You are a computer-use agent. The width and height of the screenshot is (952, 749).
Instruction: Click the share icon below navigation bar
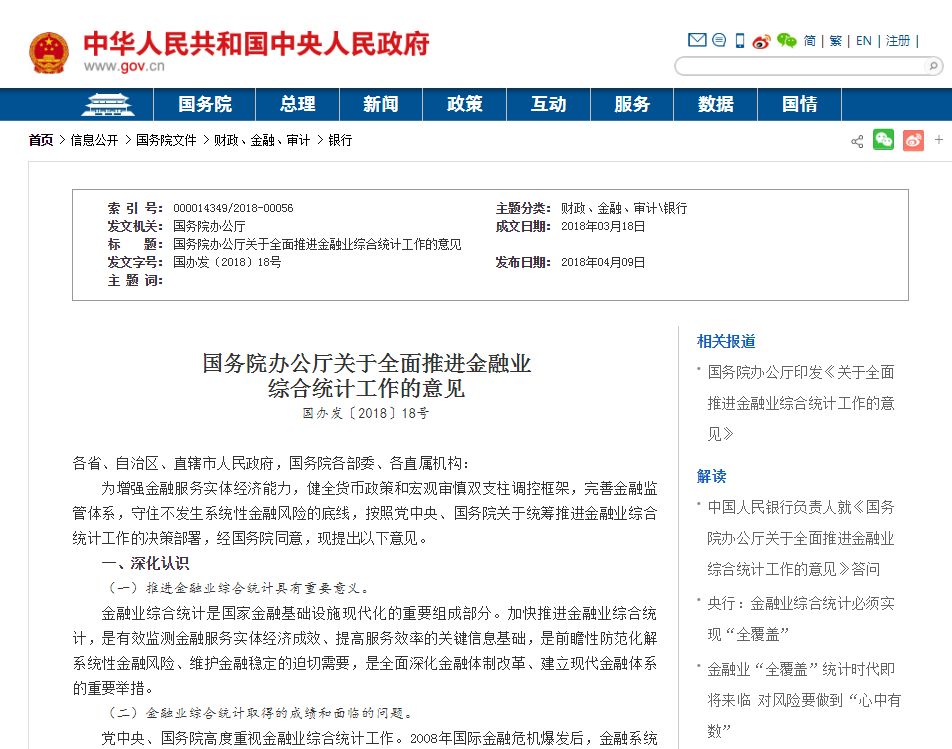coord(857,141)
